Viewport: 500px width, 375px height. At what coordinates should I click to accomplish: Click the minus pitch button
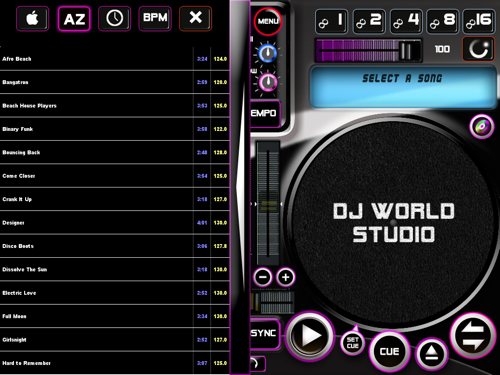[263, 277]
